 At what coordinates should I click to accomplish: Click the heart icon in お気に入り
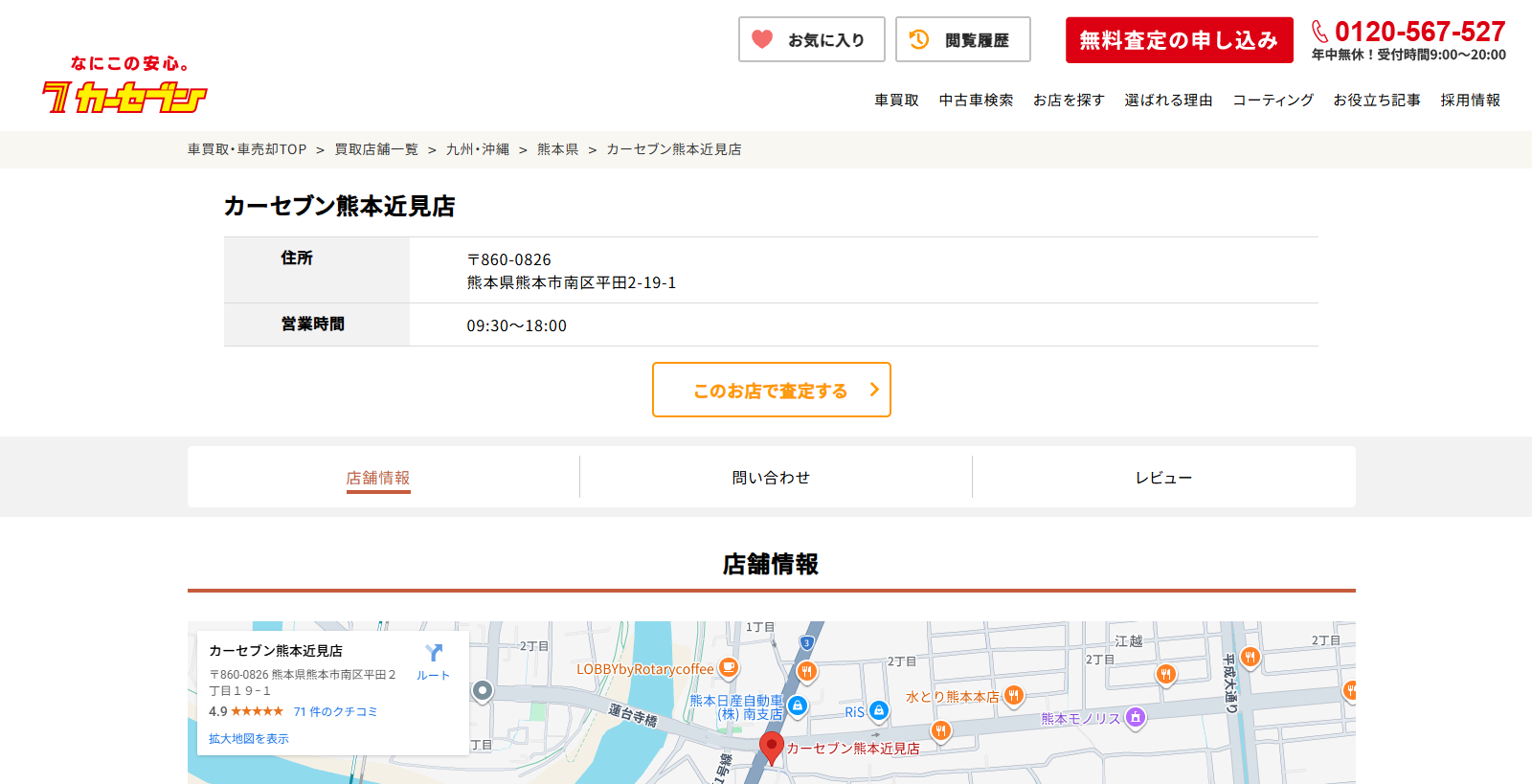762,39
